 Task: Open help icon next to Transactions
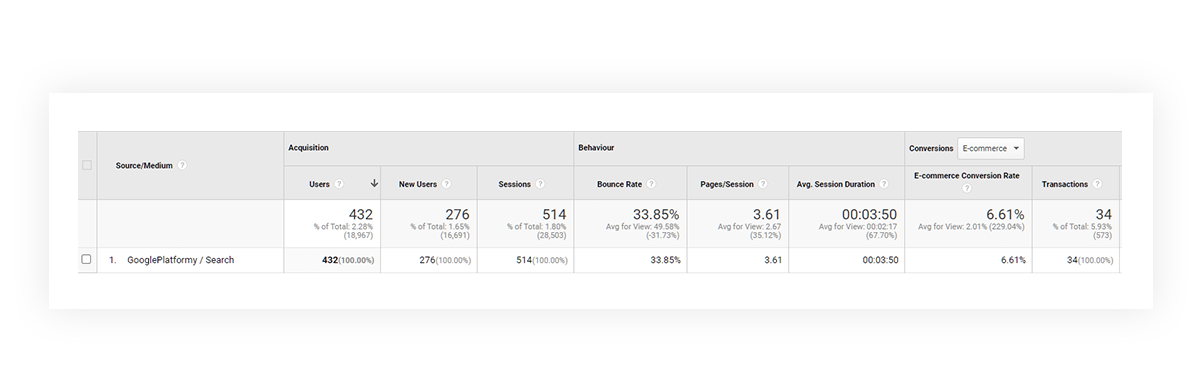coord(1097,184)
